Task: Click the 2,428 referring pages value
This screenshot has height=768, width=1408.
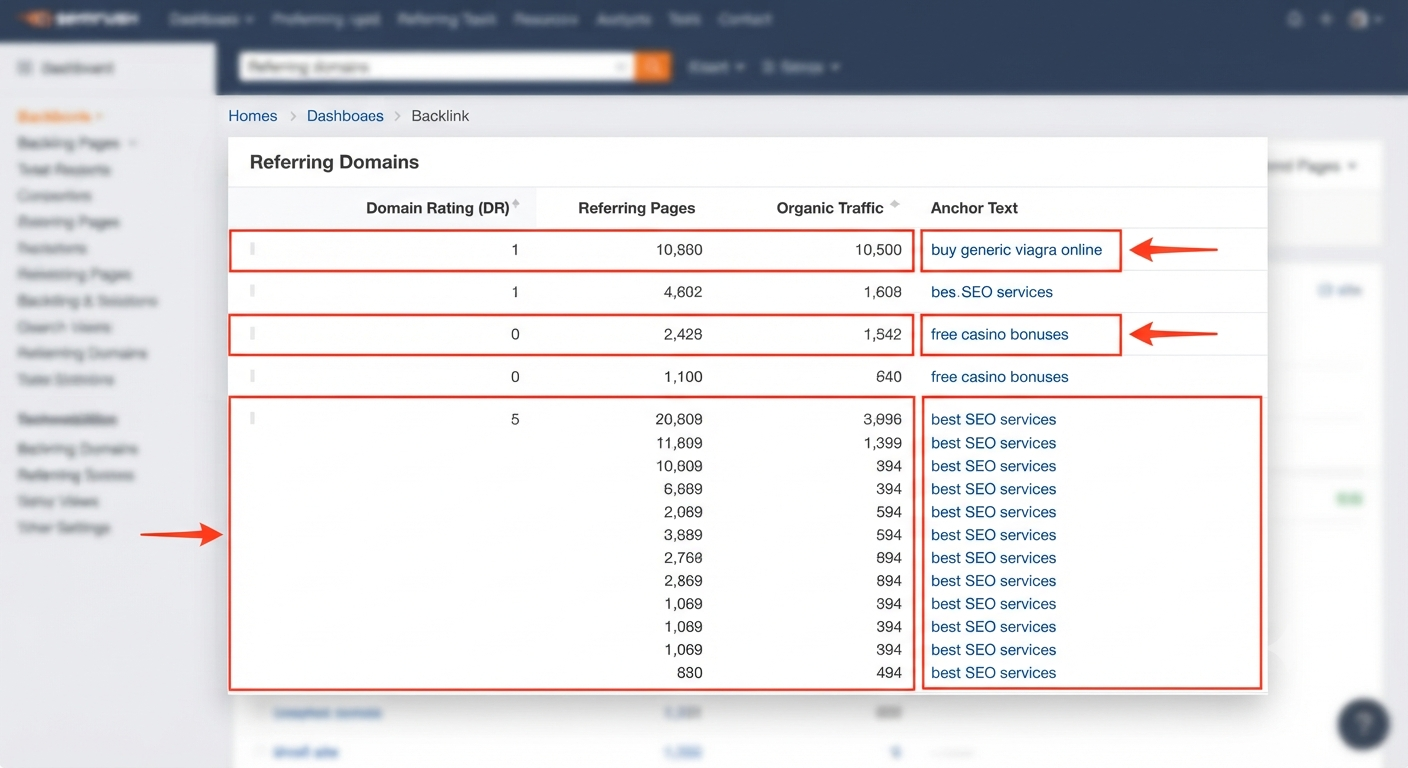Action: 683,334
